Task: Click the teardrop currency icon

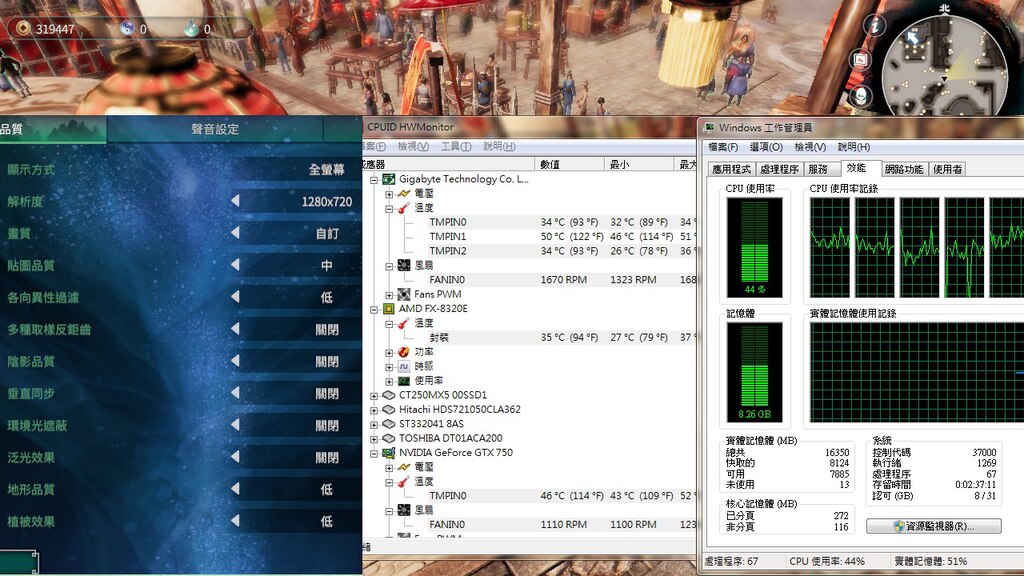Action: click(191, 28)
